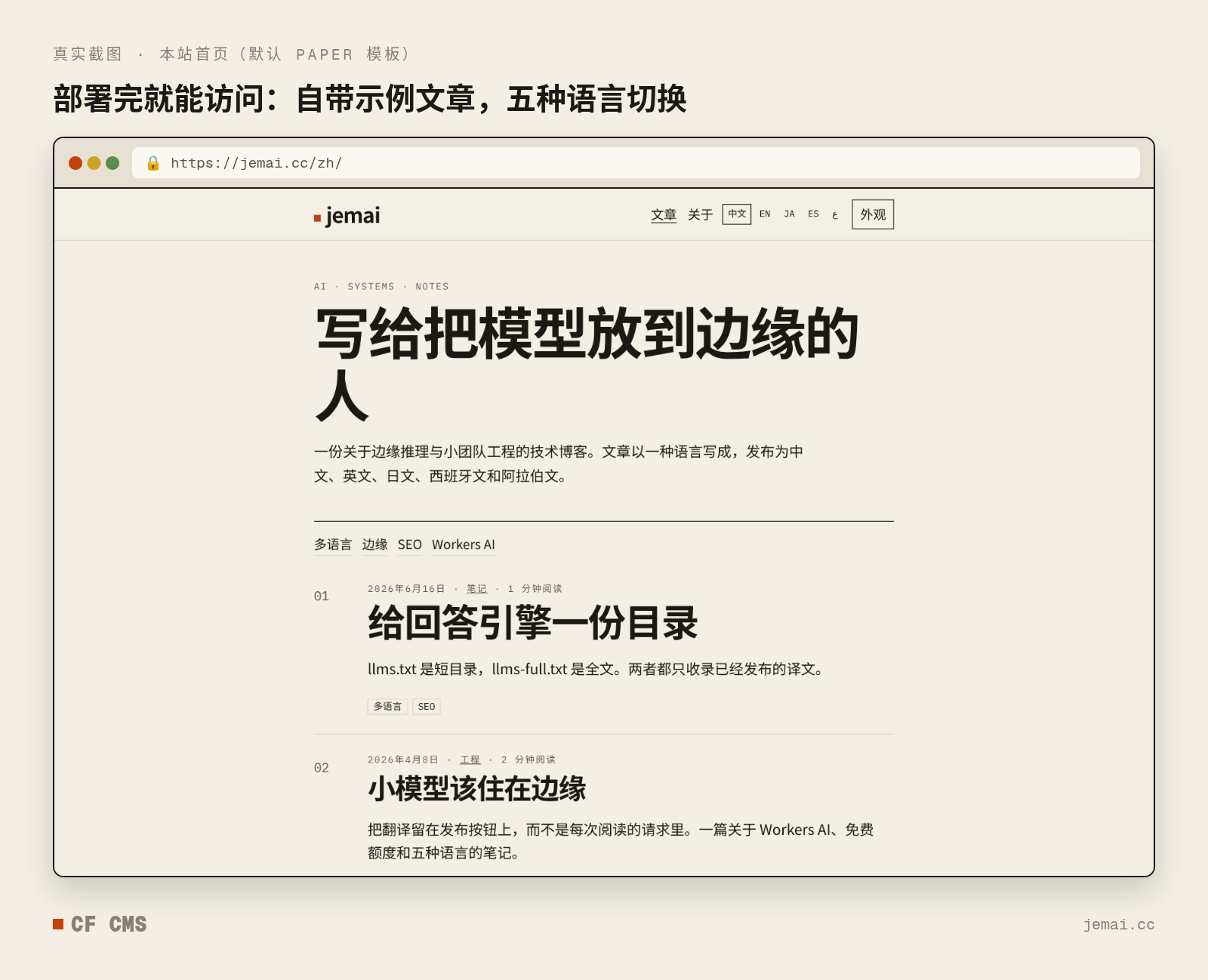Screen dimensions: 1208x980
Task: Click the article number 02
Action: 322,768
